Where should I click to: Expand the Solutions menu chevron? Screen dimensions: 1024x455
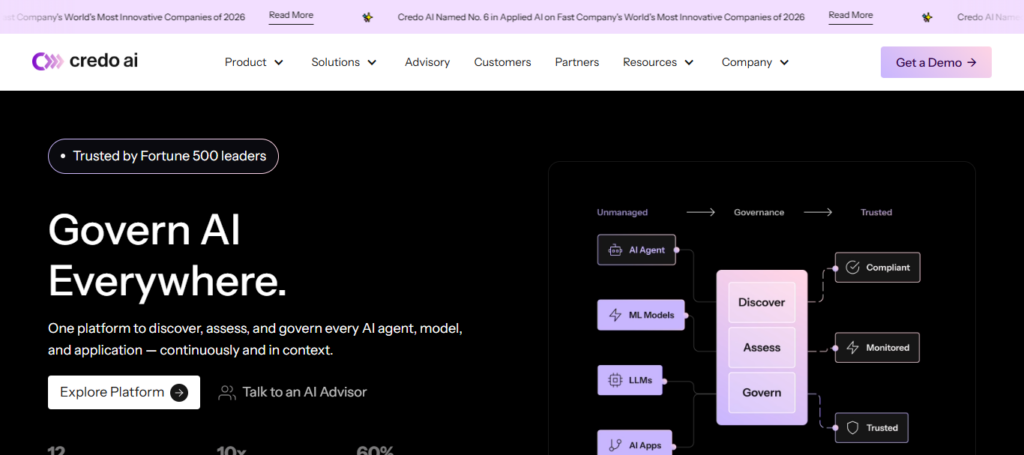[x=372, y=63]
